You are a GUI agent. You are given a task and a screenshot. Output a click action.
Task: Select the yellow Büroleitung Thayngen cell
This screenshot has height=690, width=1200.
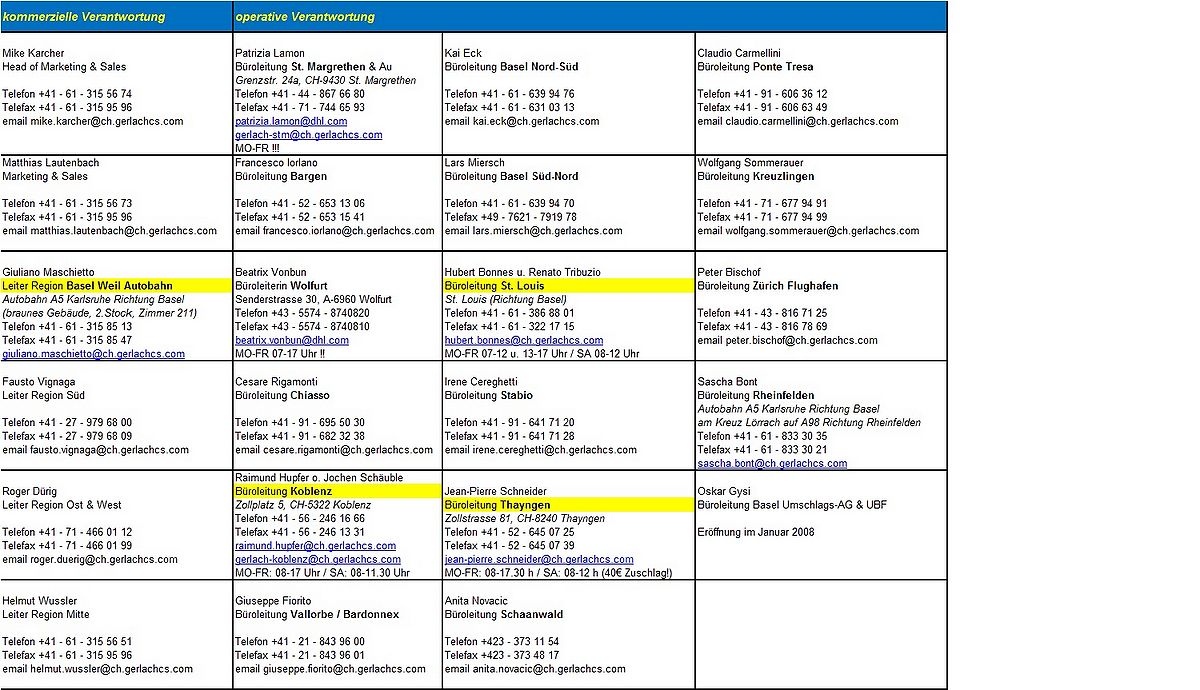(x=569, y=505)
